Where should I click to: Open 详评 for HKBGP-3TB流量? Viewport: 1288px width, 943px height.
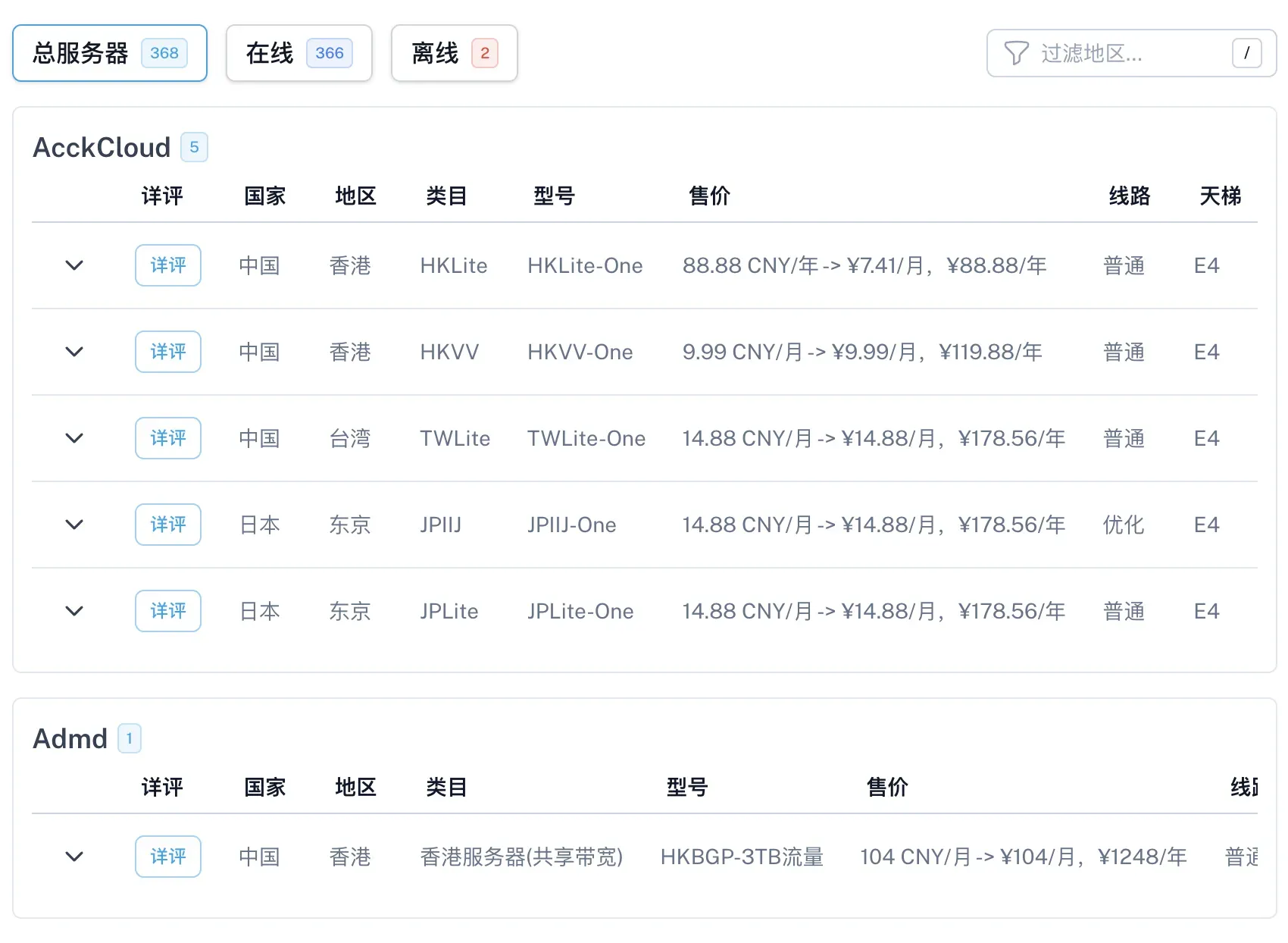tap(168, 857)
